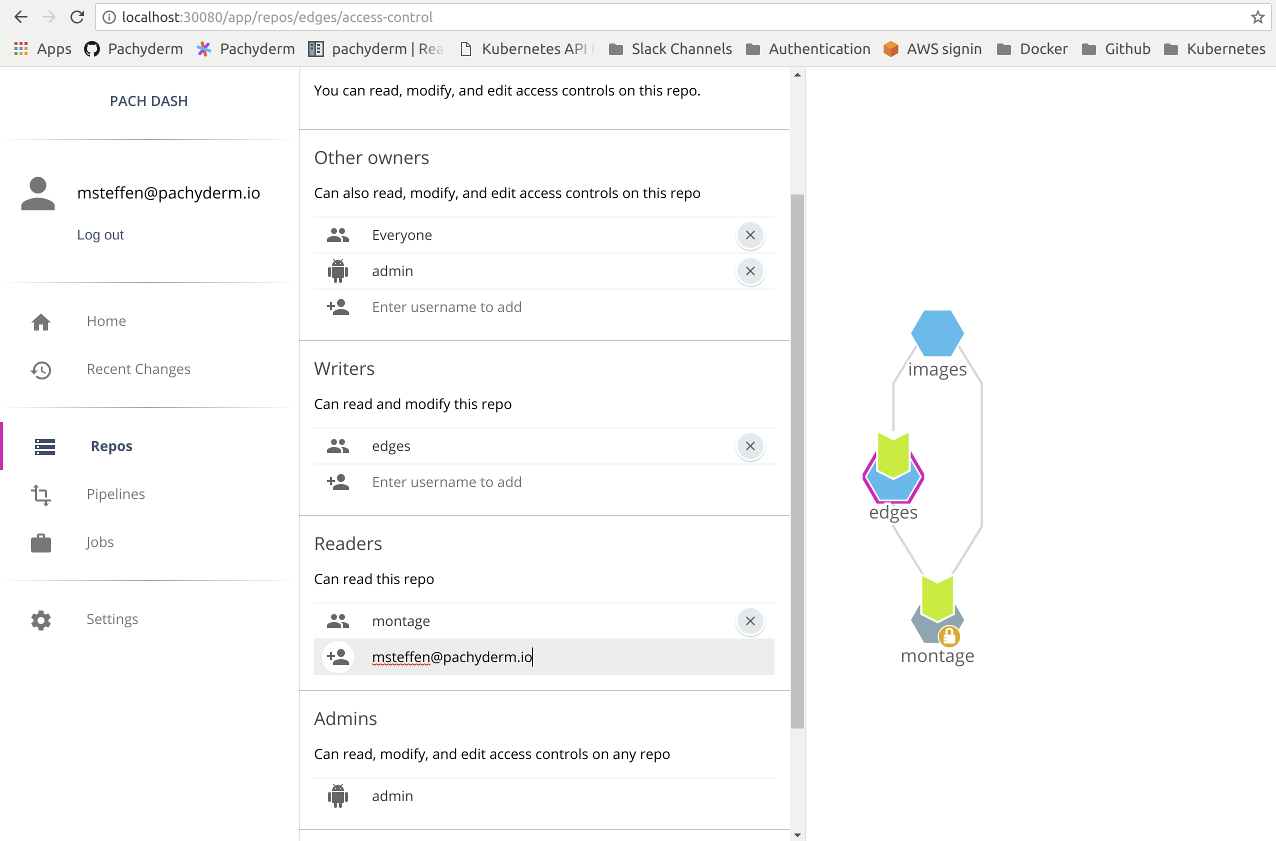This screenshot has width=1276, height=841.
Task: Click the user avatar above msteffen@pachyderm.io
Action: tap(37, 192)
